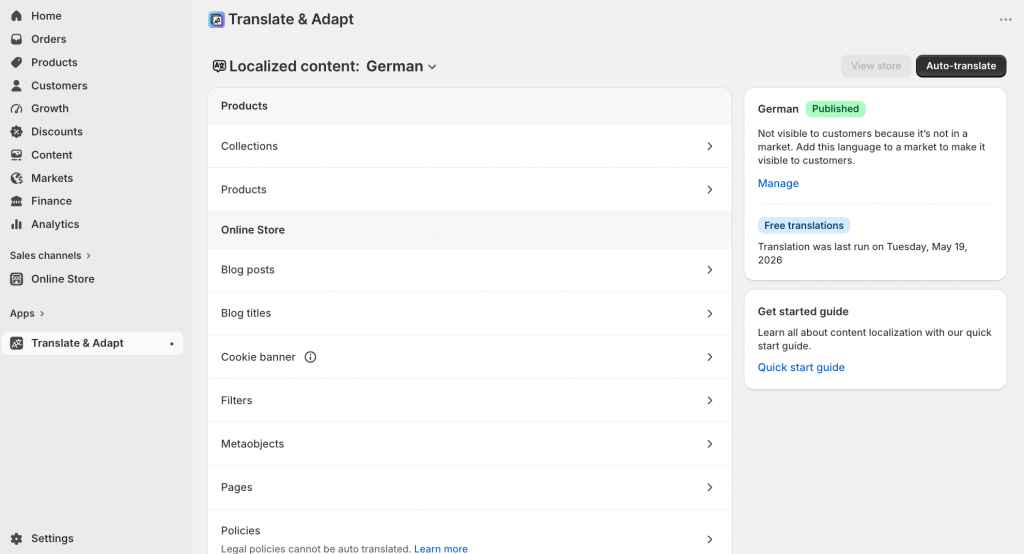
Task: Open the German language dropdown
Action: click(x=401, y=66)
